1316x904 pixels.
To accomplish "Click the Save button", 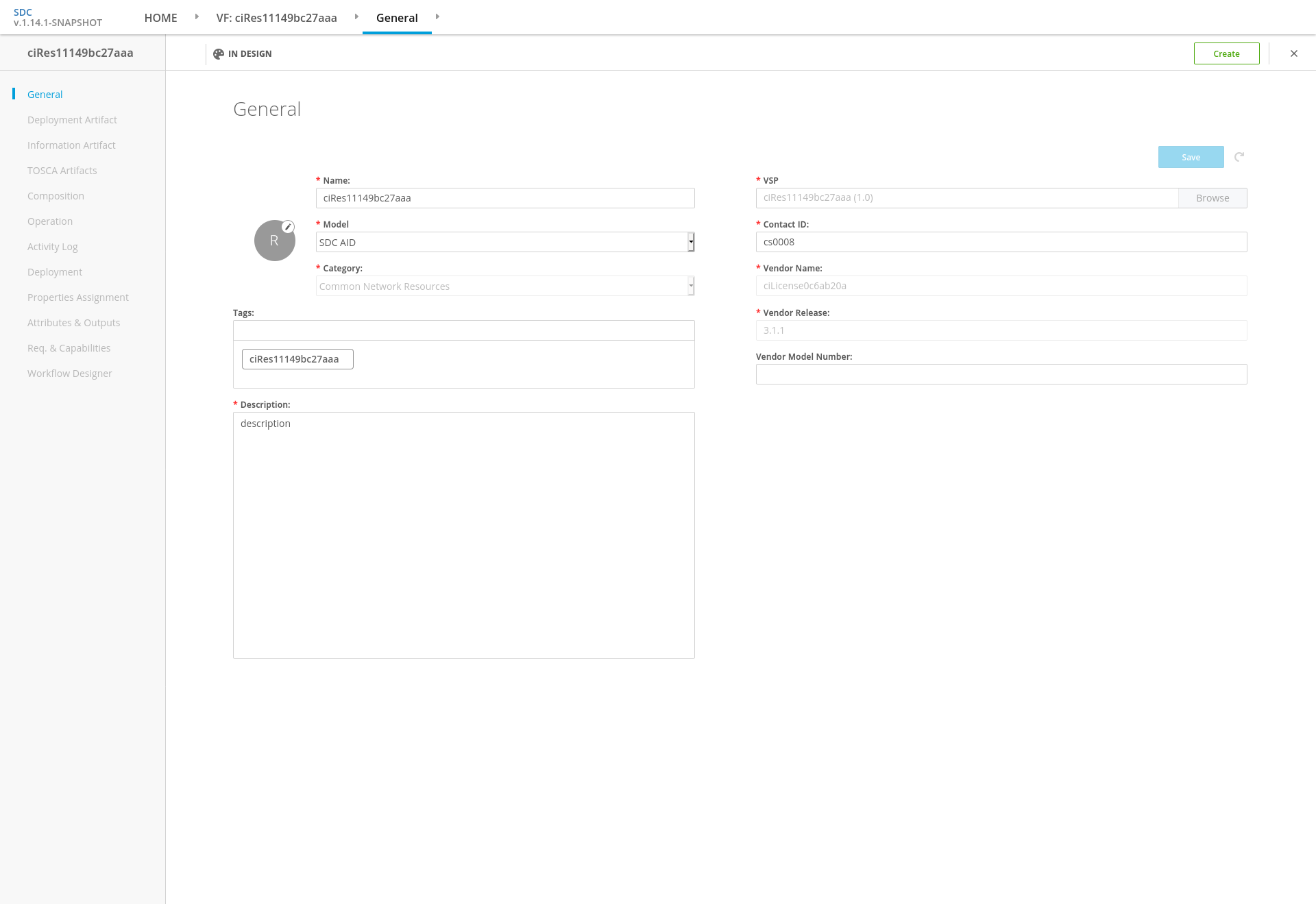I will coord(1191,157).
